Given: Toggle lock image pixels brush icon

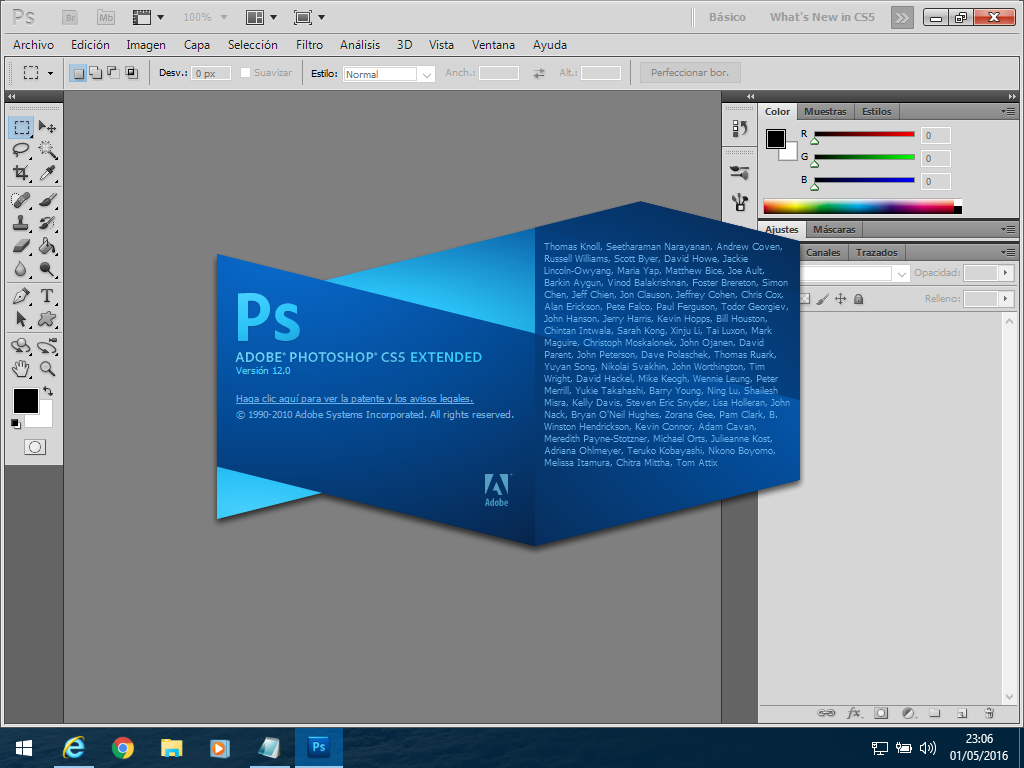Looking at the screenshot, I should click(x=823, y=299).
